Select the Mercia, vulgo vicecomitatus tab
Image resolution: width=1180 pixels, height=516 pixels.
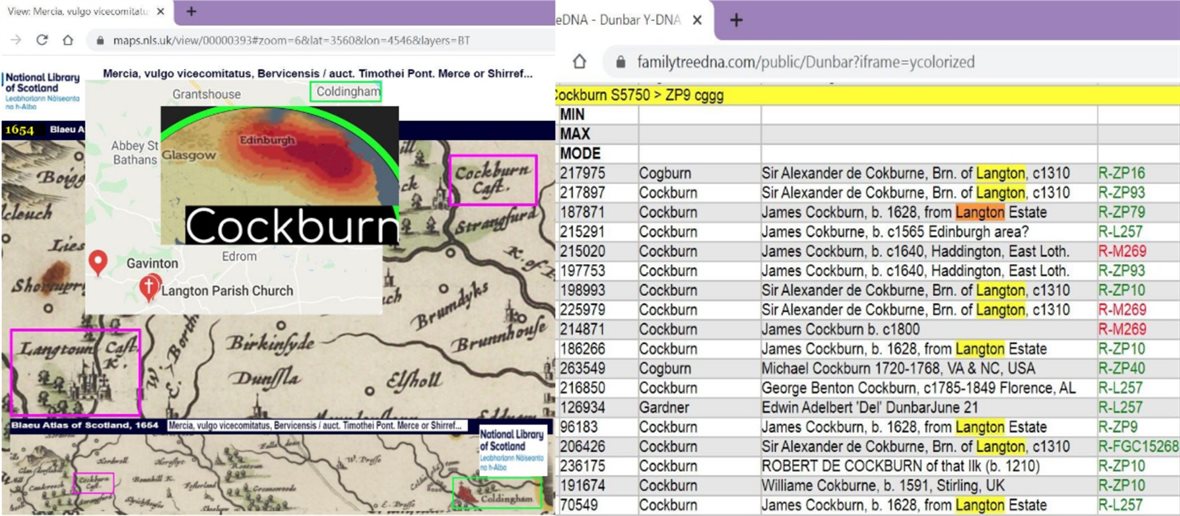coord(75,12)
